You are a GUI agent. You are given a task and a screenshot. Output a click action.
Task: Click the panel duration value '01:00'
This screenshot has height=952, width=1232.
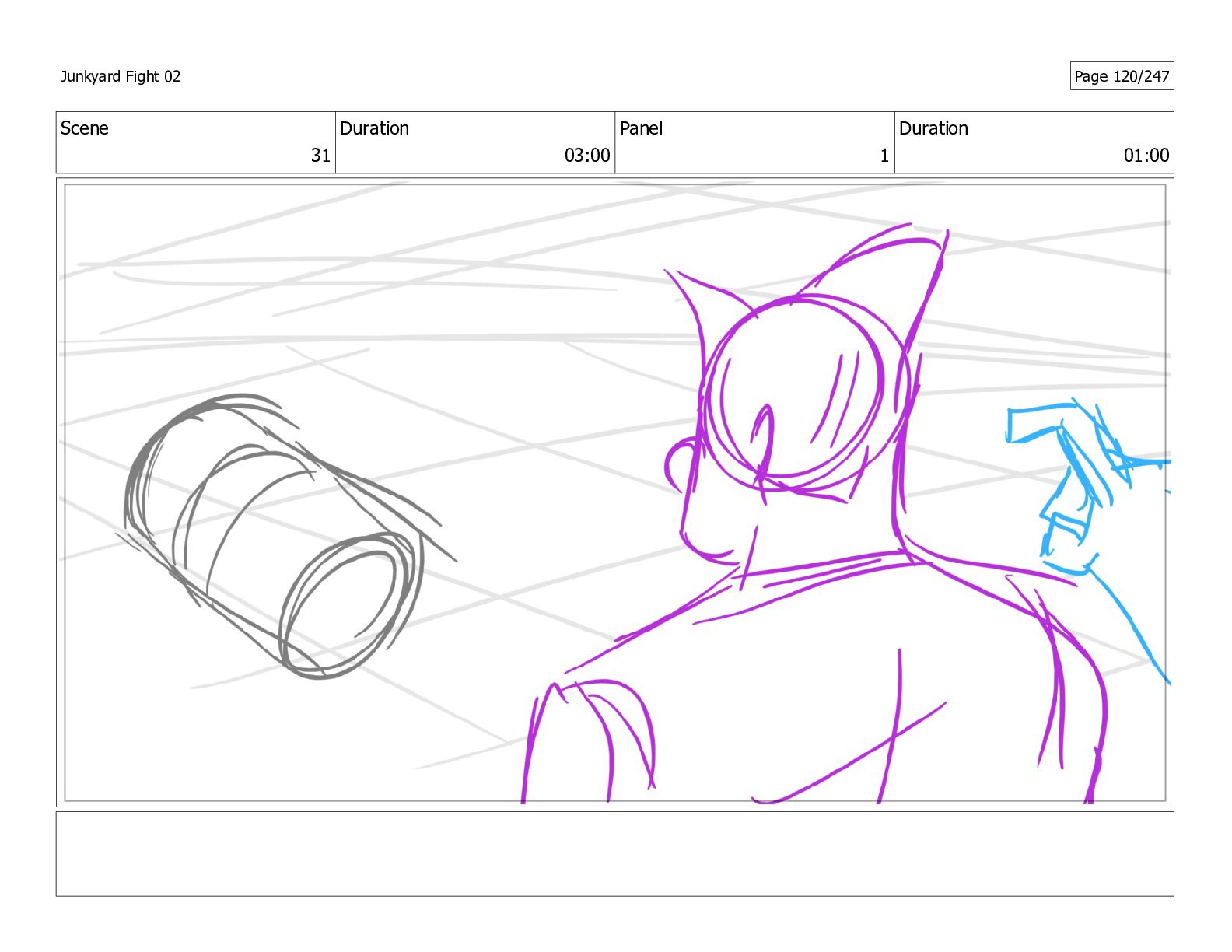point(1146,156)
